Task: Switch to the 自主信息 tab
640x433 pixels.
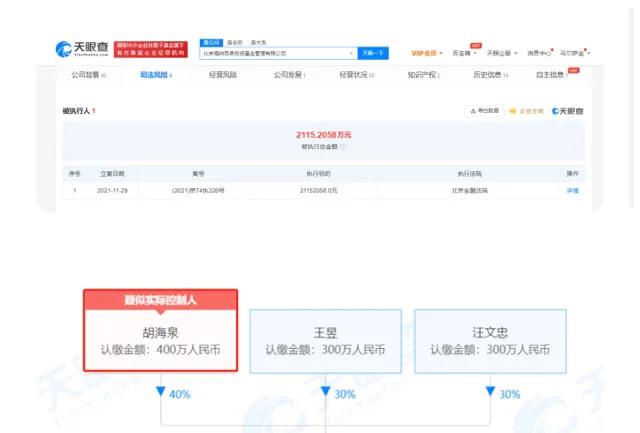Action: coord(552,75)
